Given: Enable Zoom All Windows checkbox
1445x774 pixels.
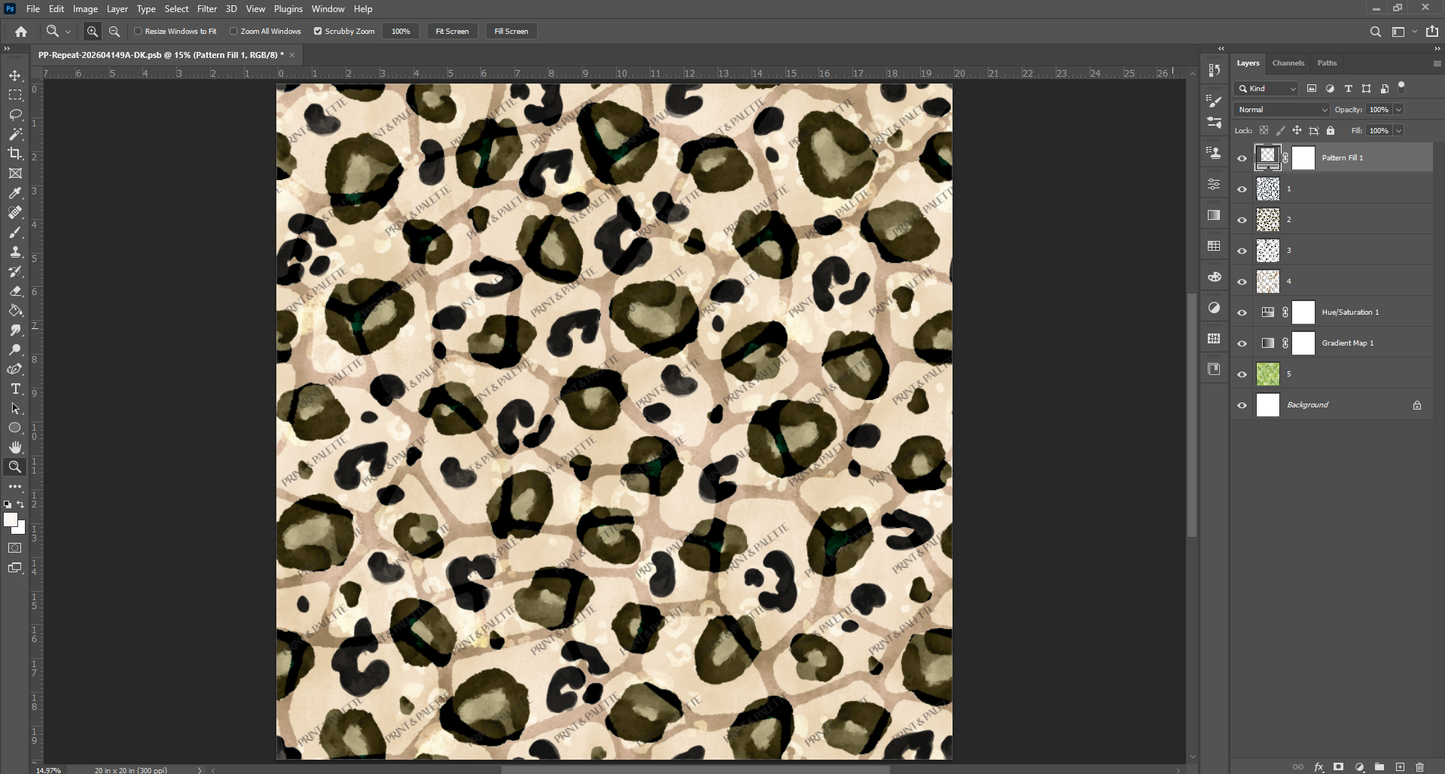Looking at the screenshot, I should pos(234,31).
